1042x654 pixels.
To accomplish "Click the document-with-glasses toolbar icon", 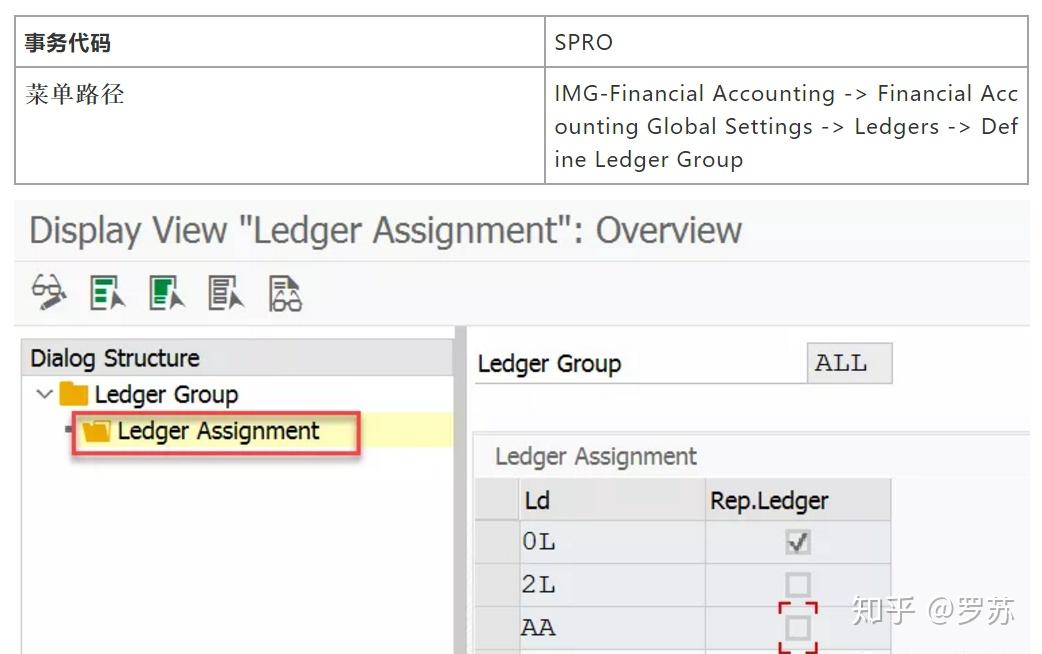I will pos(285,293).
